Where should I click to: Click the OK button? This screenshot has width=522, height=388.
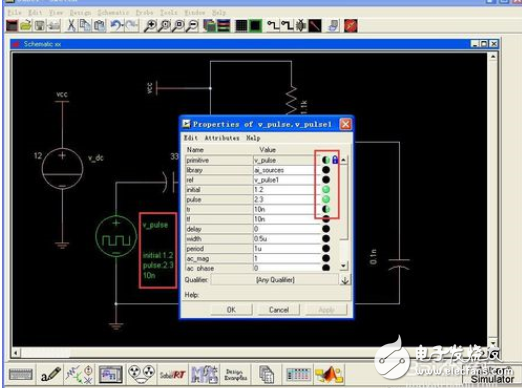click(x=231, y=310)
